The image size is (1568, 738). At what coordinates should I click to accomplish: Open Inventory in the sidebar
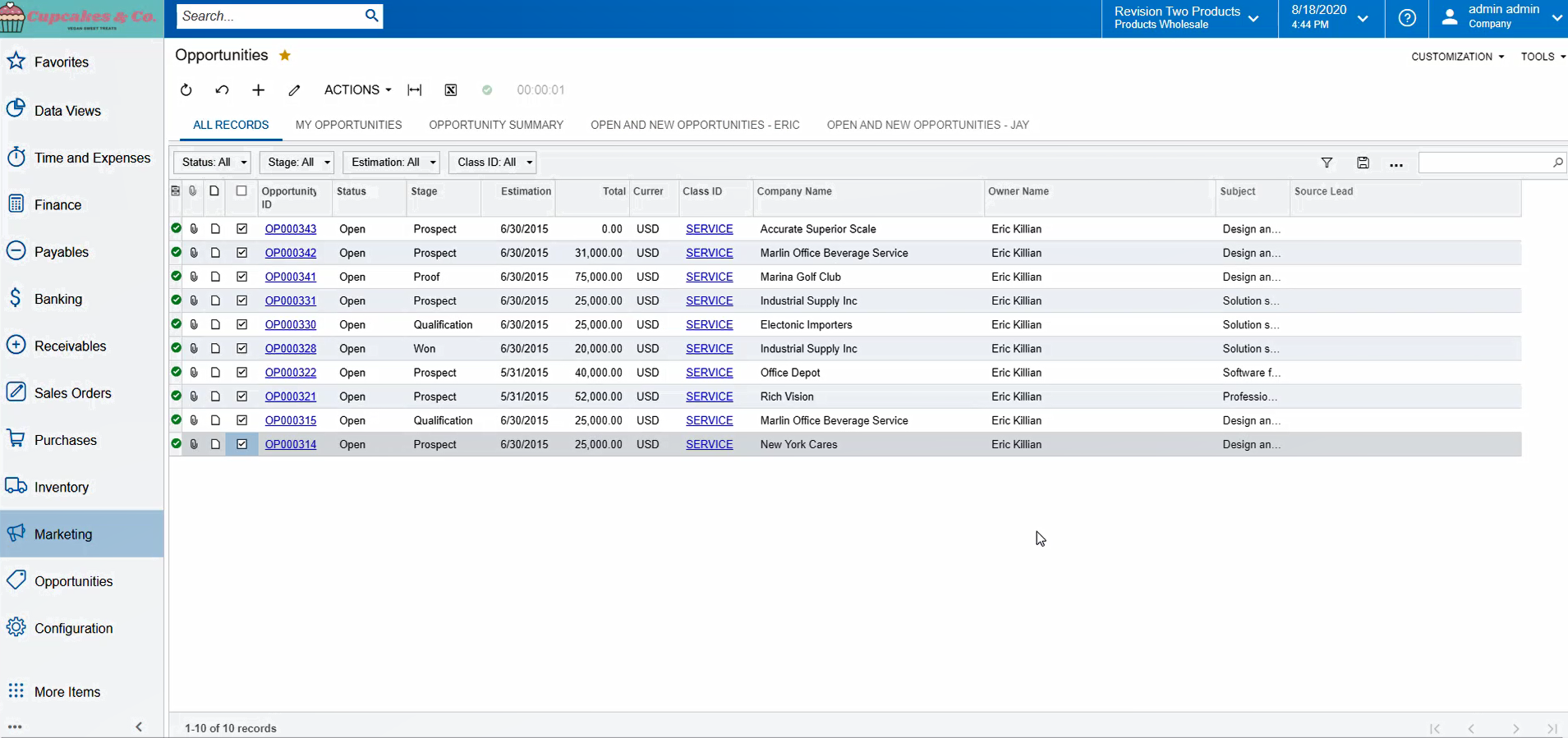pyautogui.click(x=82, y=487)
